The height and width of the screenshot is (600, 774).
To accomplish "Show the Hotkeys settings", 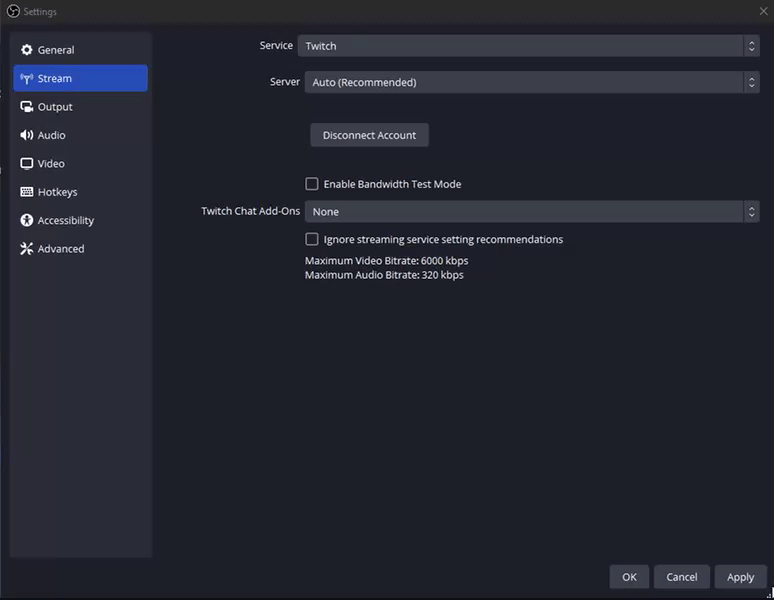I will coord(80,192).
